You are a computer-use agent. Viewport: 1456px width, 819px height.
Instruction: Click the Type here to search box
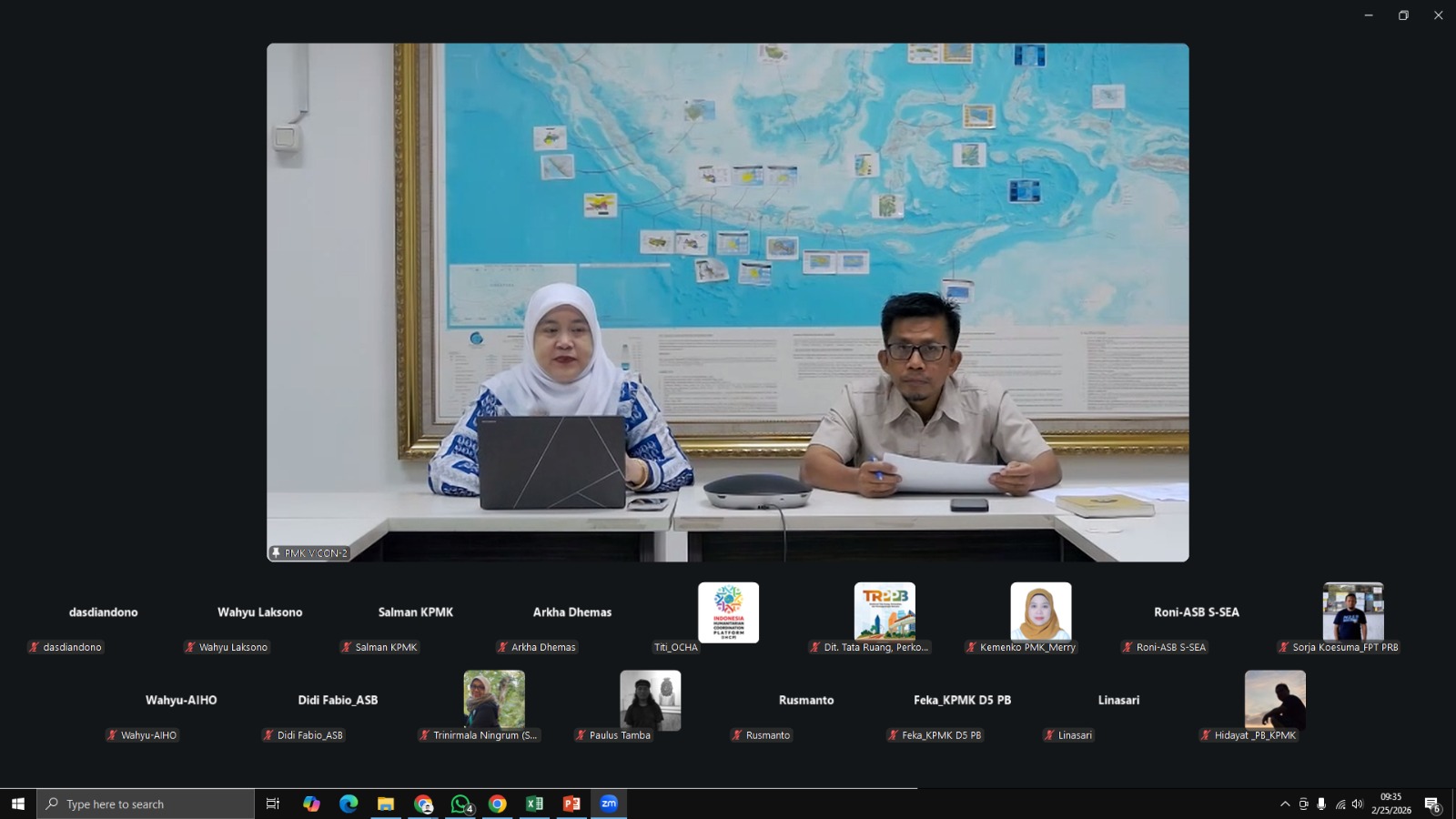[x=146, y=804]
